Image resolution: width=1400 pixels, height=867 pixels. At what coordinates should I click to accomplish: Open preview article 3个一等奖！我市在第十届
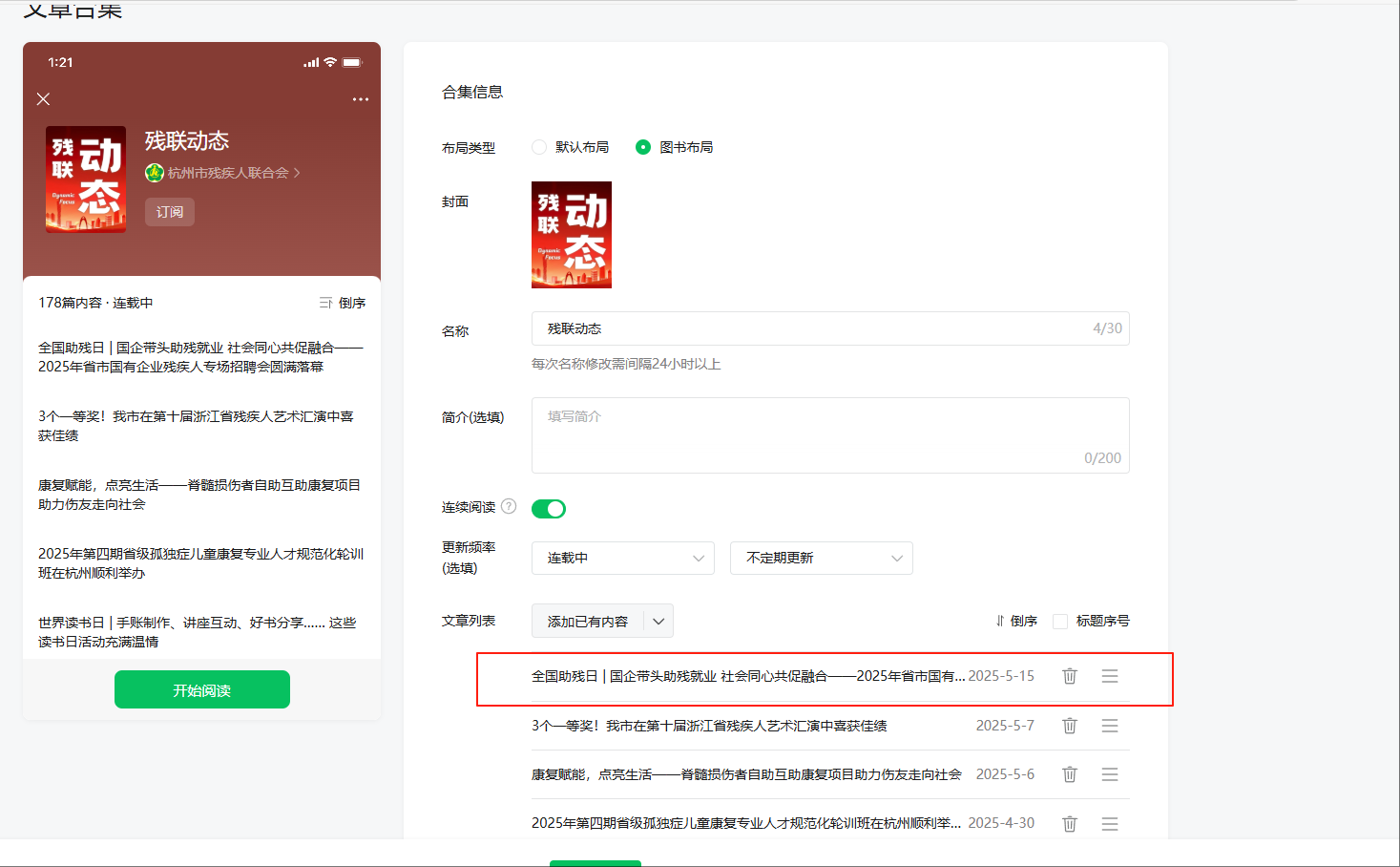pos(197,426)
